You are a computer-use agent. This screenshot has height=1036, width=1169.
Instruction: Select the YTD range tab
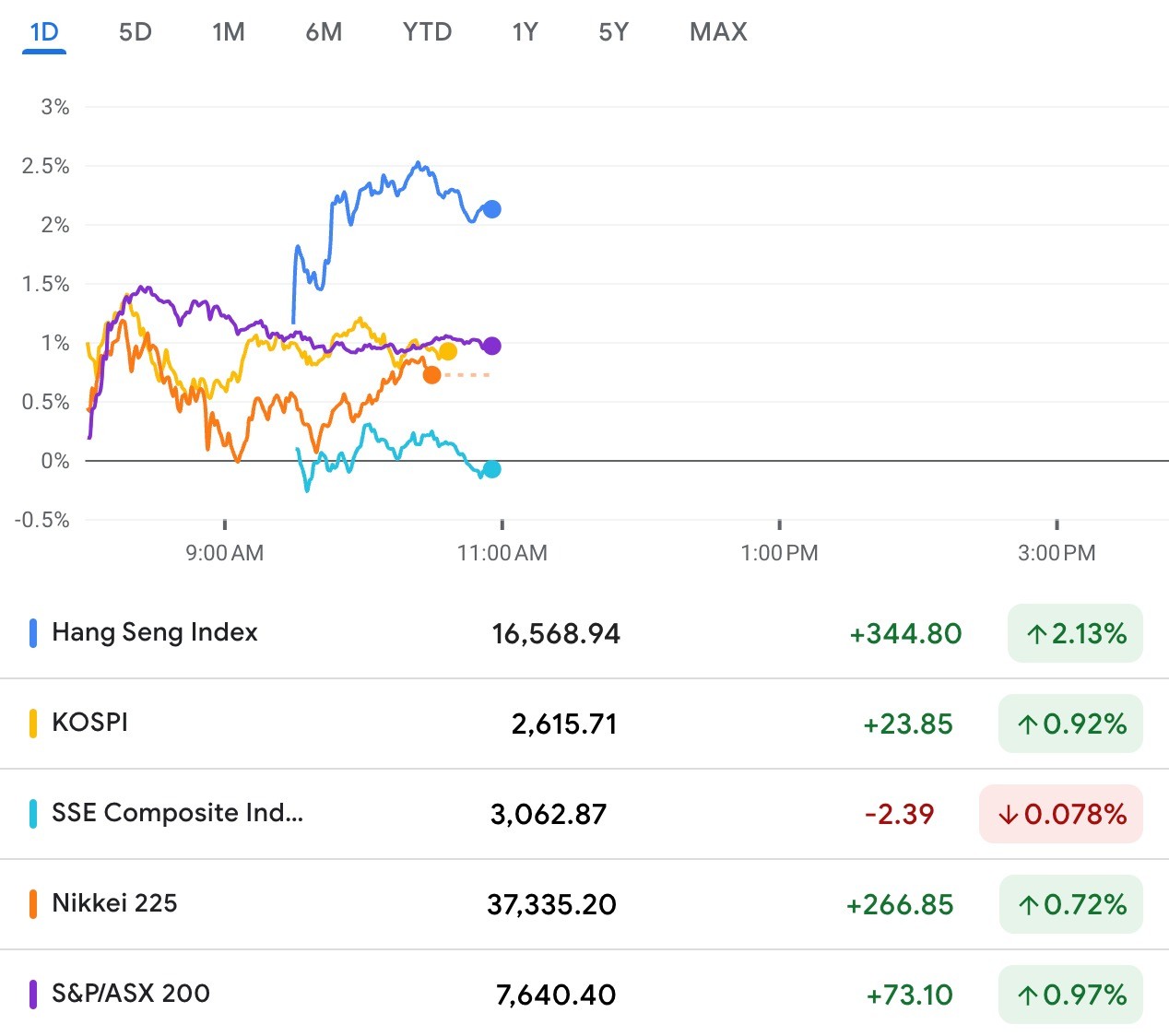pyautogui.click(x=428, y=32)
